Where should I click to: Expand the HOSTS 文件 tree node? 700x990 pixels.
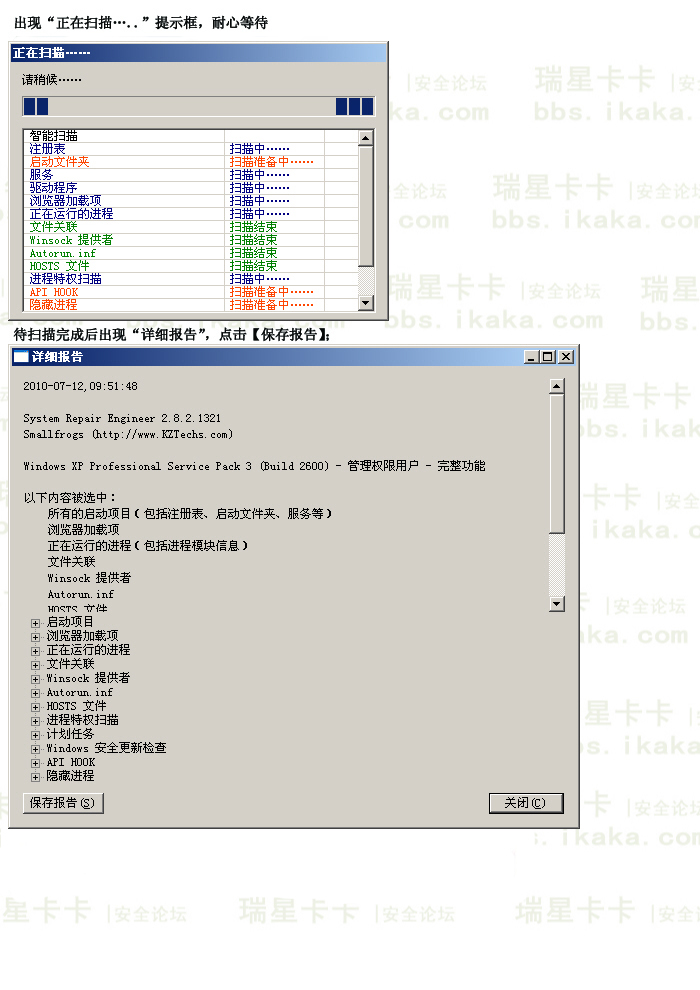pos(35,707)
